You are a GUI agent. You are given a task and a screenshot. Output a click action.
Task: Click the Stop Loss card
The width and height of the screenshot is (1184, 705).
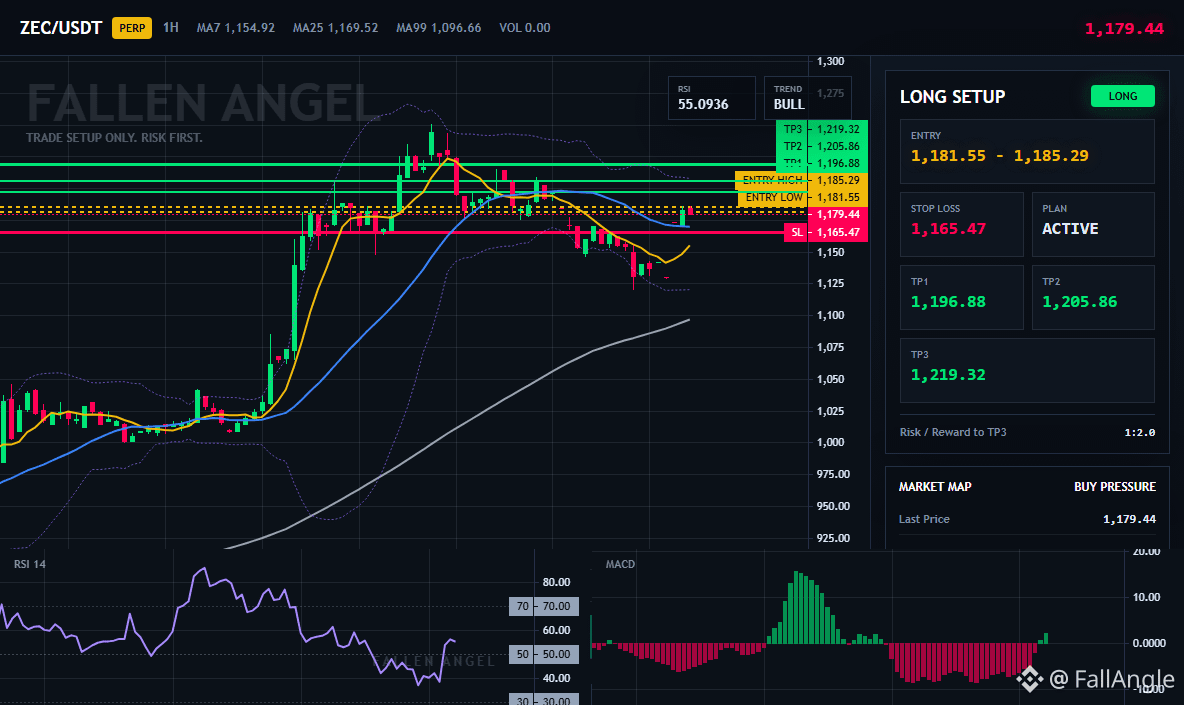pyautogui.click(x=961, y=224)
